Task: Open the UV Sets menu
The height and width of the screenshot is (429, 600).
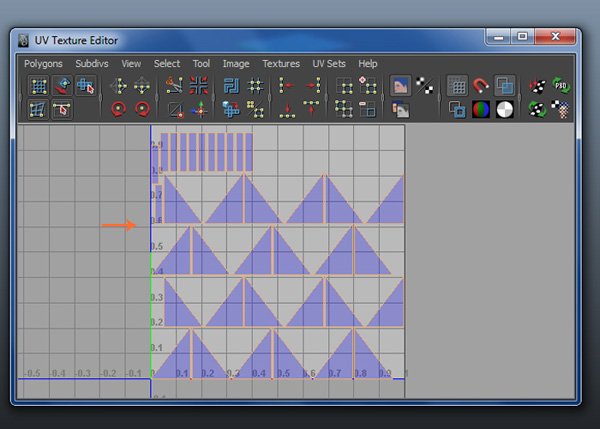Action: pyautogui.click(x=327, y=63)
